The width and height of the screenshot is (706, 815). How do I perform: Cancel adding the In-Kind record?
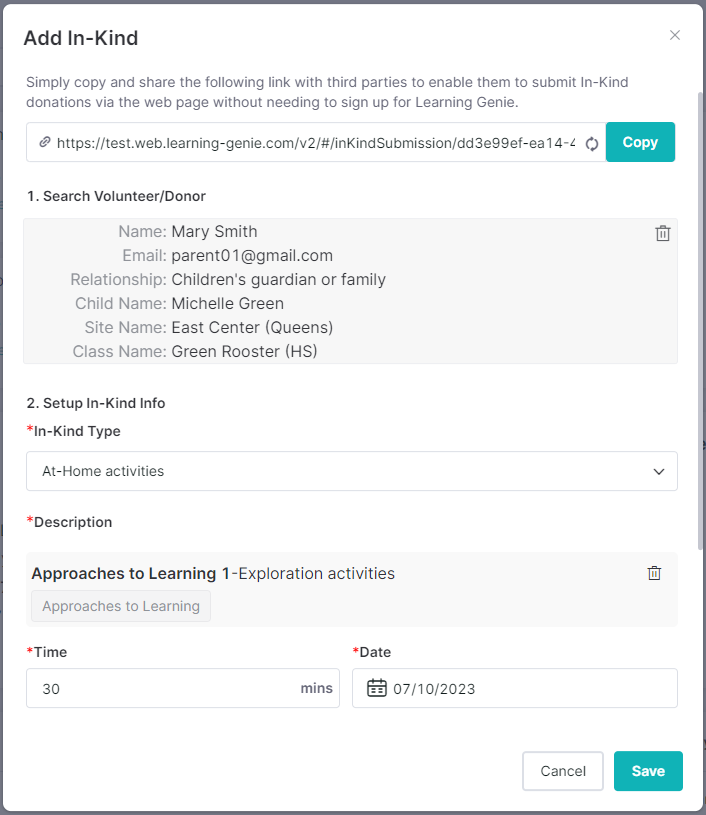click(563, 771)
